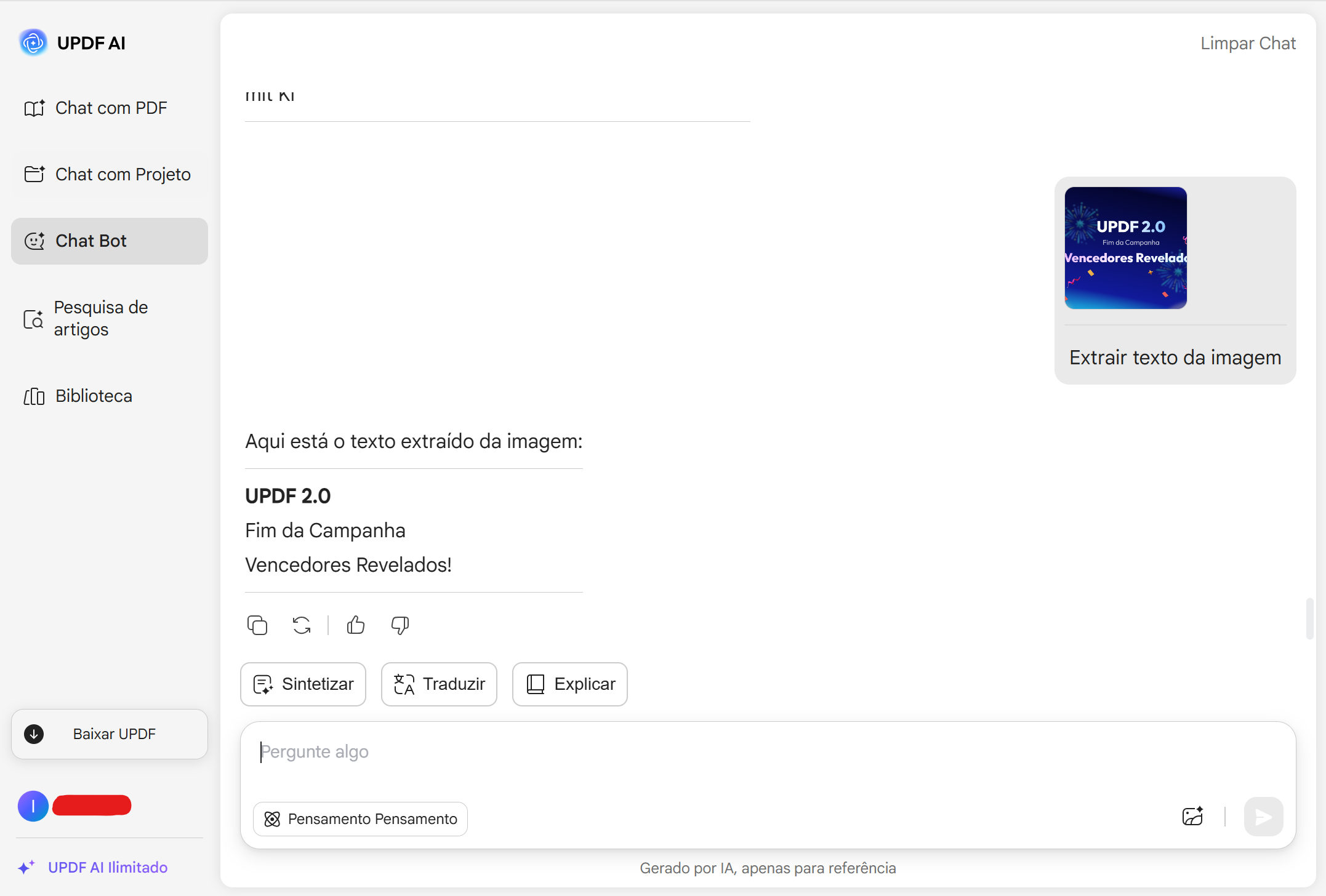Click 'Aqui está o texto extraído da imagem:' text
This screenshot has height=896, width=1326.
click(414, 441)
